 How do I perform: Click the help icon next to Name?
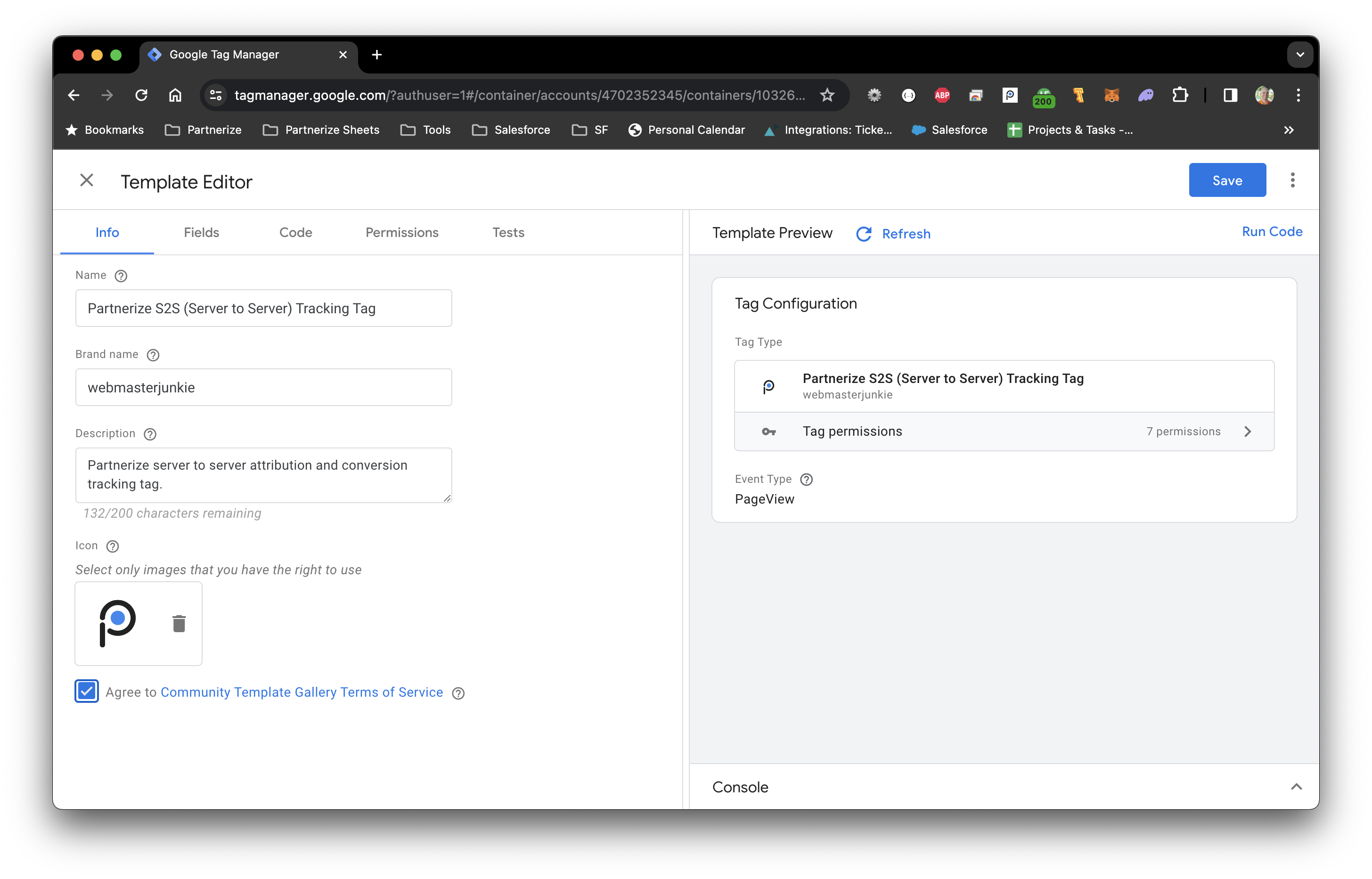[x=121, y=276]
